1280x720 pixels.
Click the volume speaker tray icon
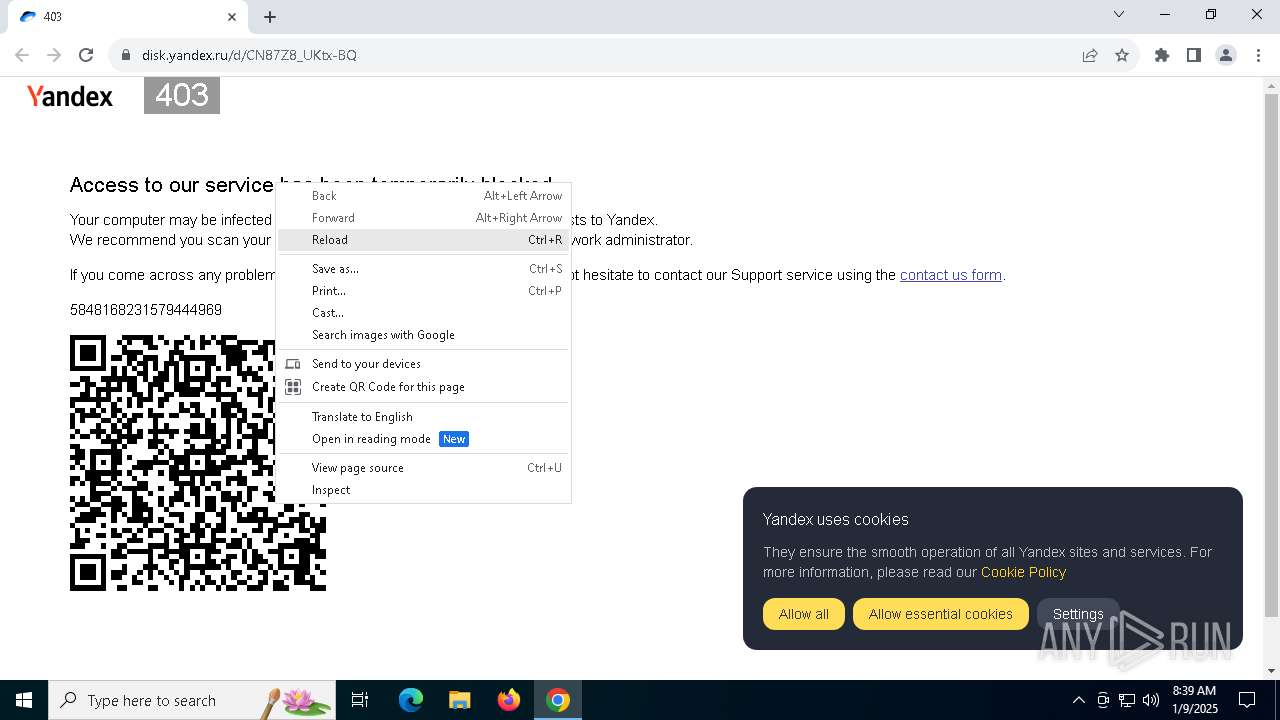pyautogui.click(x=1151, y=700)
